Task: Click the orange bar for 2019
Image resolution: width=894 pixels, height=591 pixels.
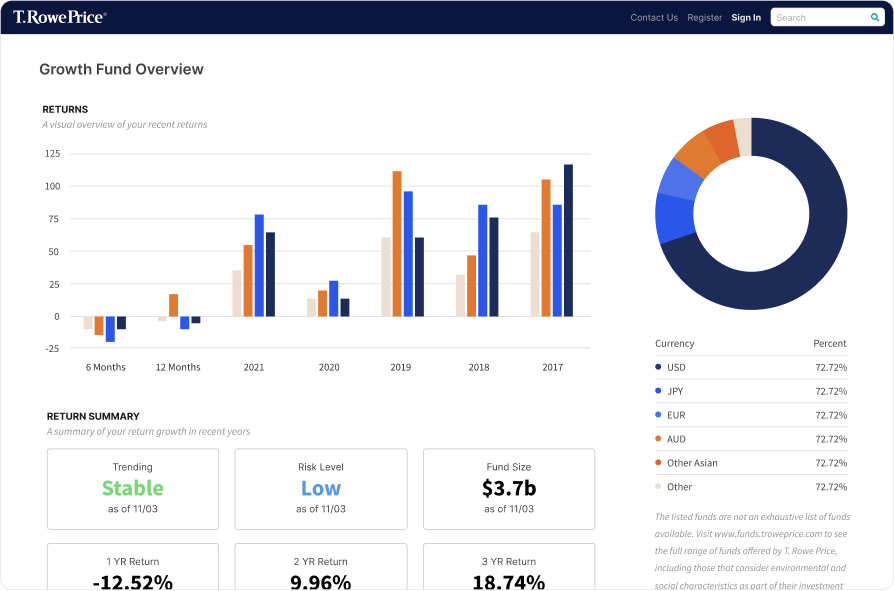Action: click(397, 244)
